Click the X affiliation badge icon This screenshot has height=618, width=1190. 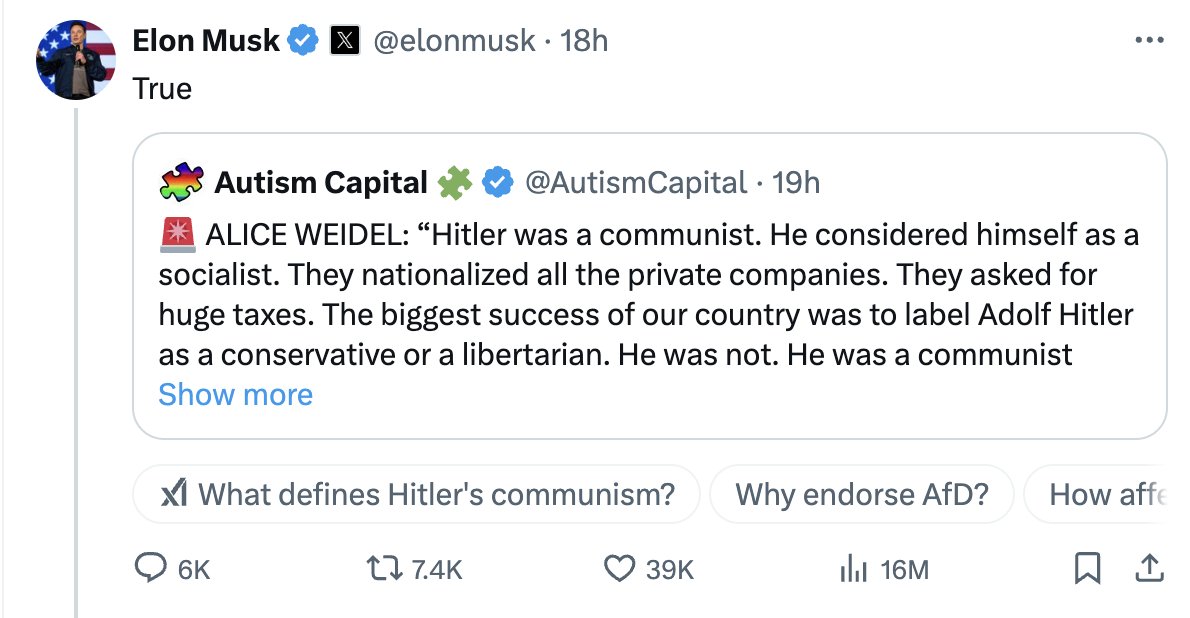coord(344,41)
